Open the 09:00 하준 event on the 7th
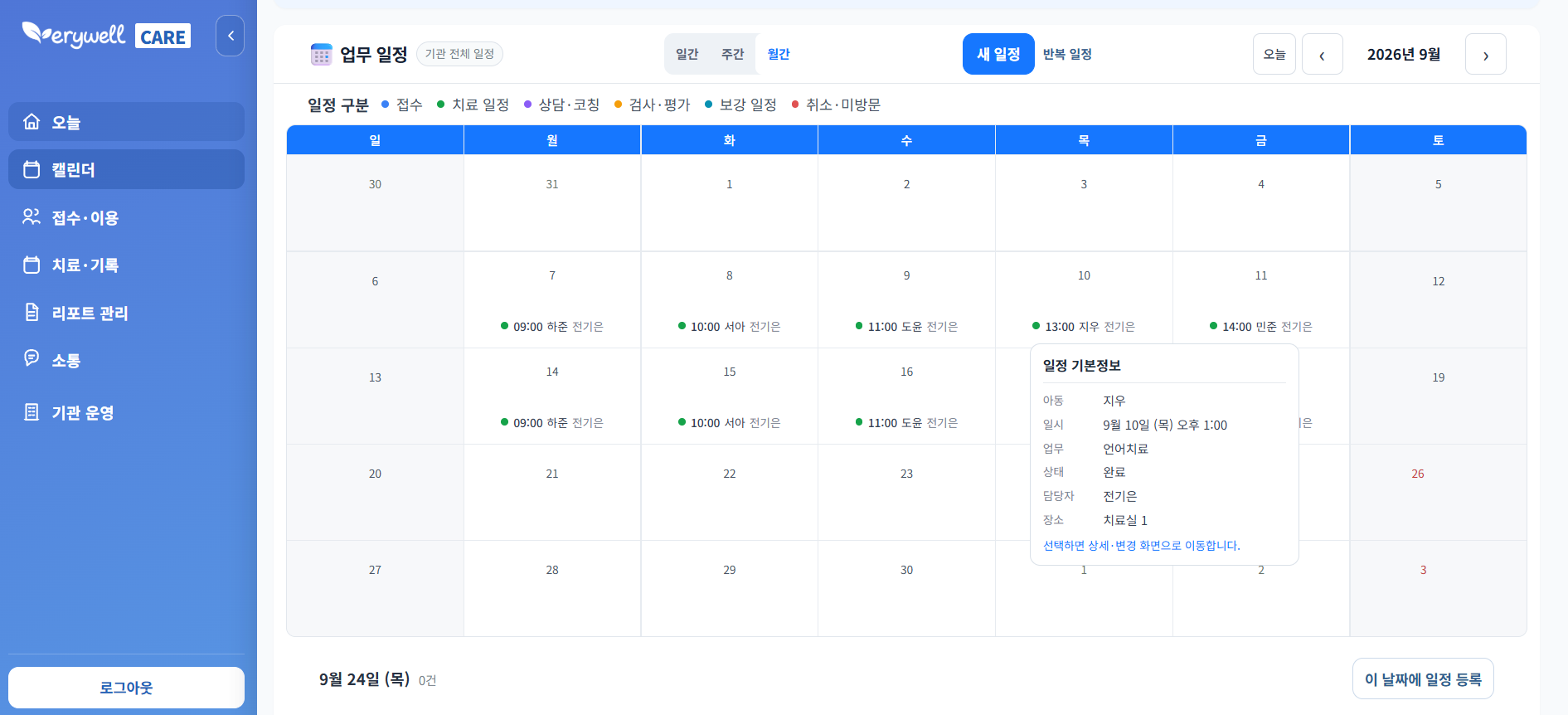The height and width of the screenshot is (715, 1568). (552, 326)
